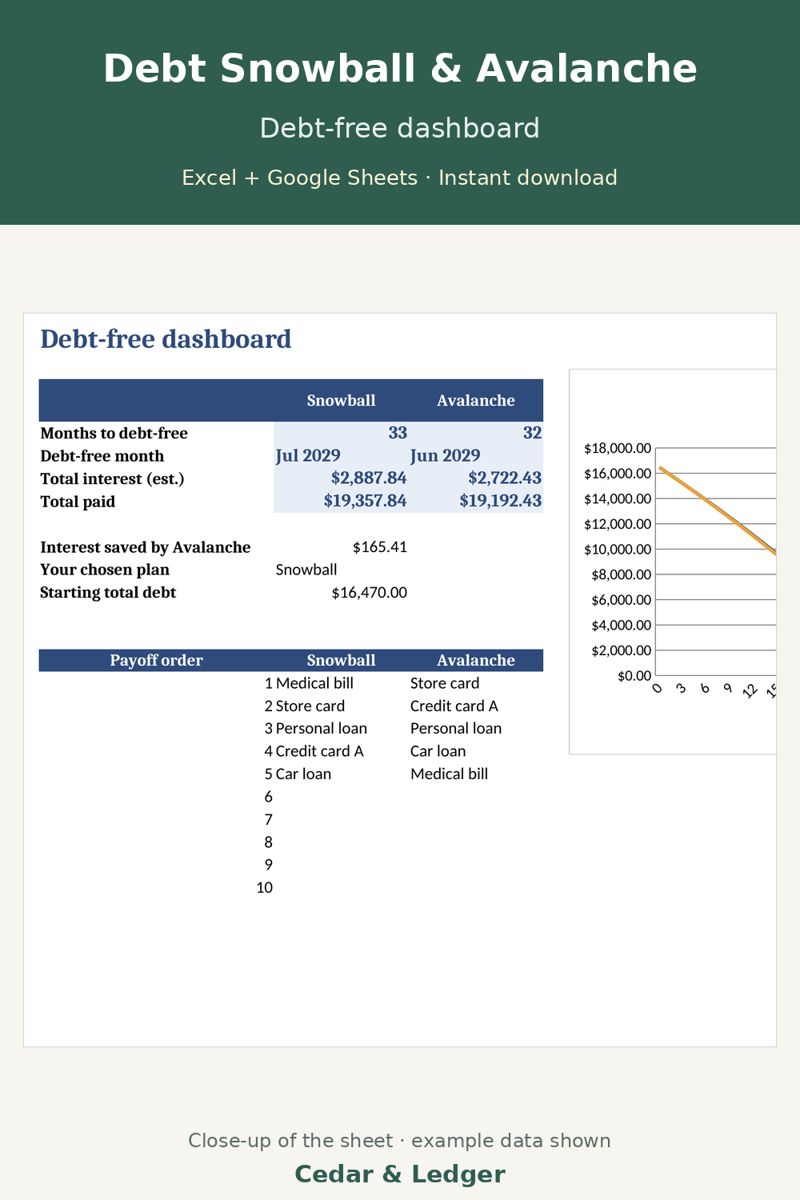The height and width of the screenshot is (1200, 800).
Task: Click 'Interest saved by Avalanche' label
Action: pyautogui.click(x=145, y=547)
